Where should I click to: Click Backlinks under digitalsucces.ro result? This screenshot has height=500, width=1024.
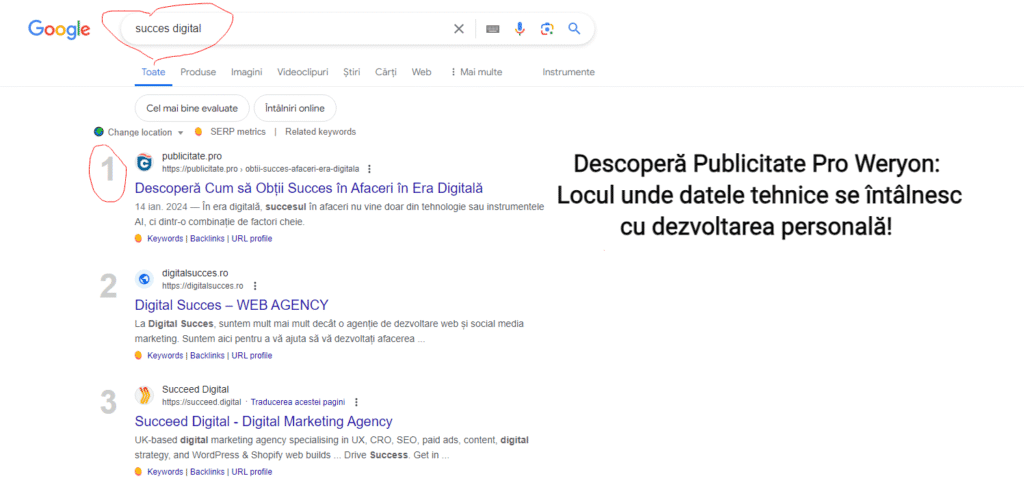(208, 356)
